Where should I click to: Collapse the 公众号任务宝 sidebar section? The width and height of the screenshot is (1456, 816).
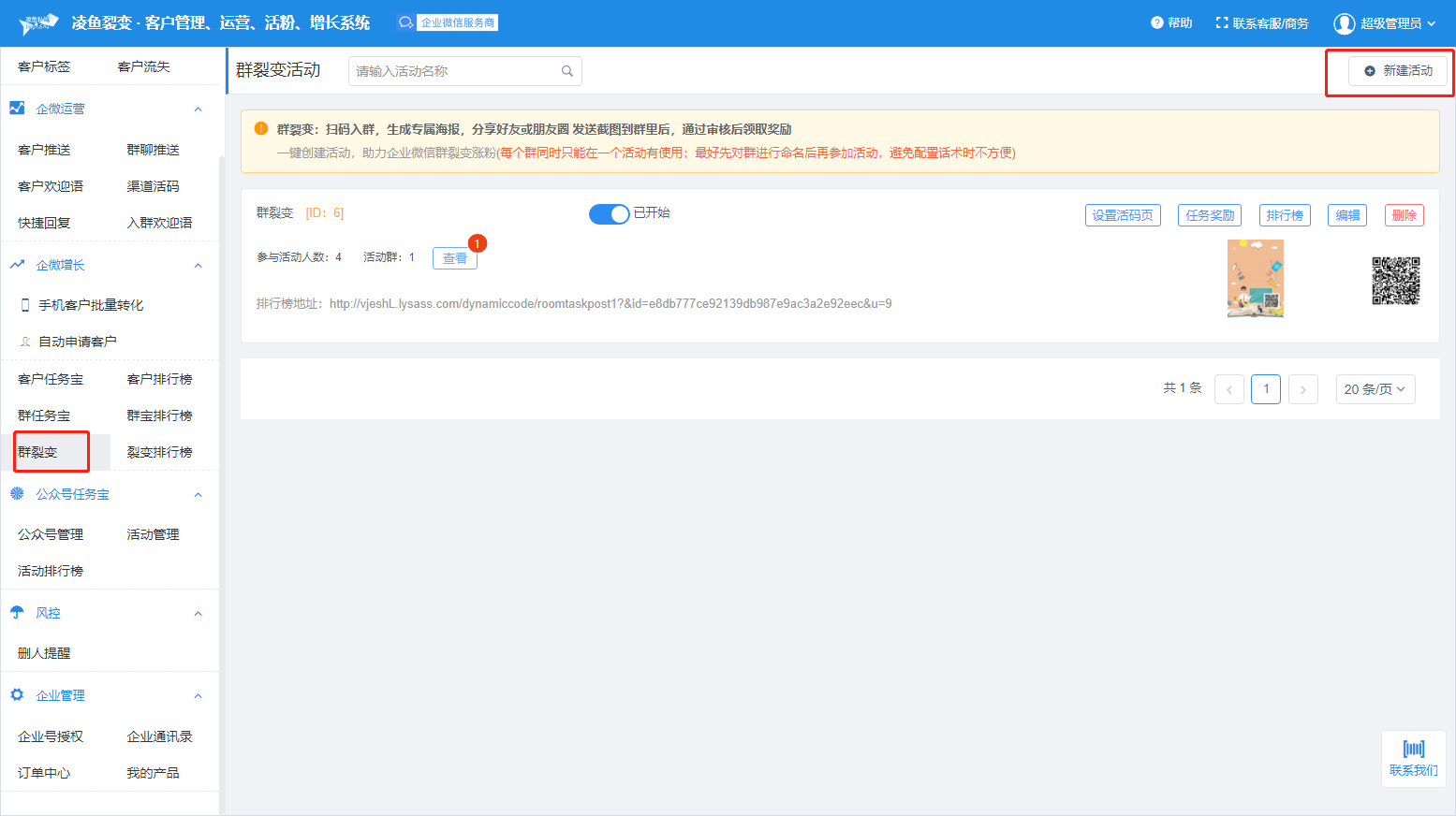tap(198, 495)
